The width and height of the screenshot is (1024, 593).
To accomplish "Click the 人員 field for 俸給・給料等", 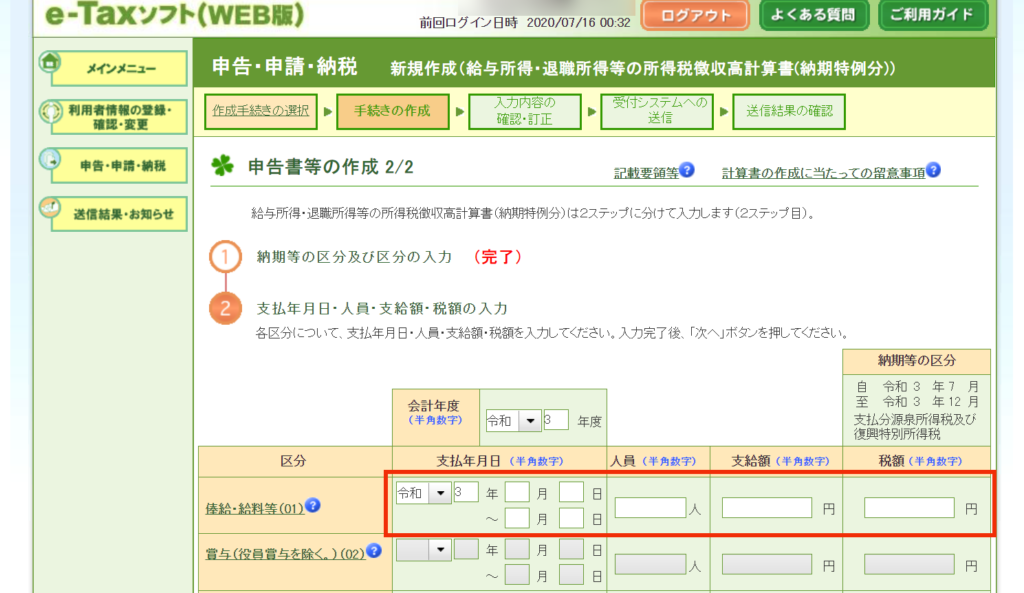I will [x=650, y=508].
